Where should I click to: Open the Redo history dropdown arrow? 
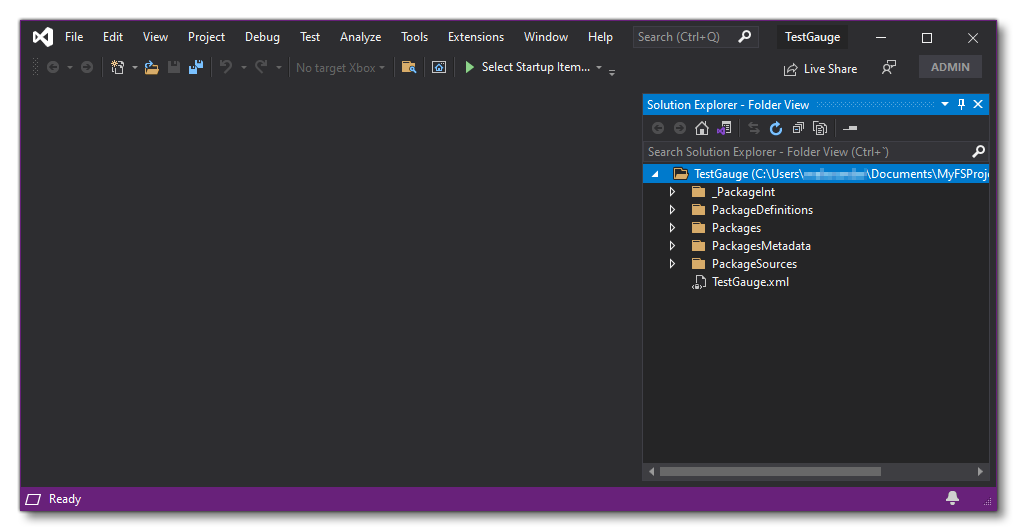pos(279,67)
